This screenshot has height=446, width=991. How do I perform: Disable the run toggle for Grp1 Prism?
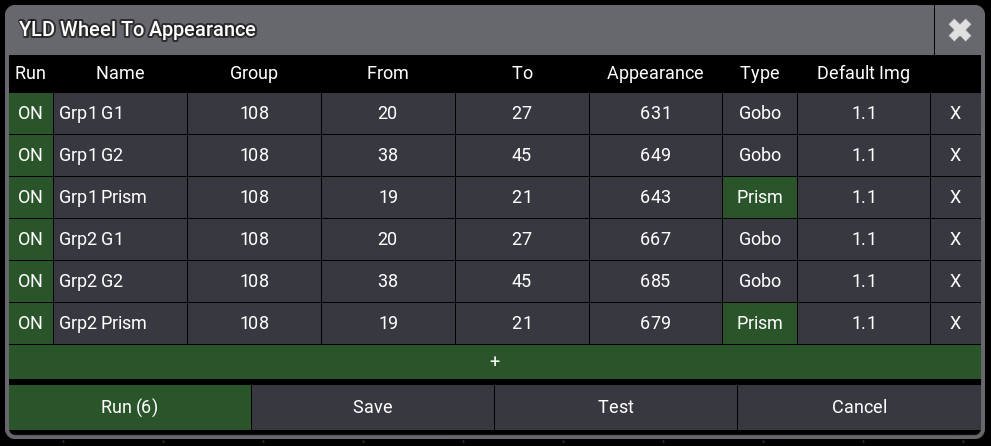[30, 197]
